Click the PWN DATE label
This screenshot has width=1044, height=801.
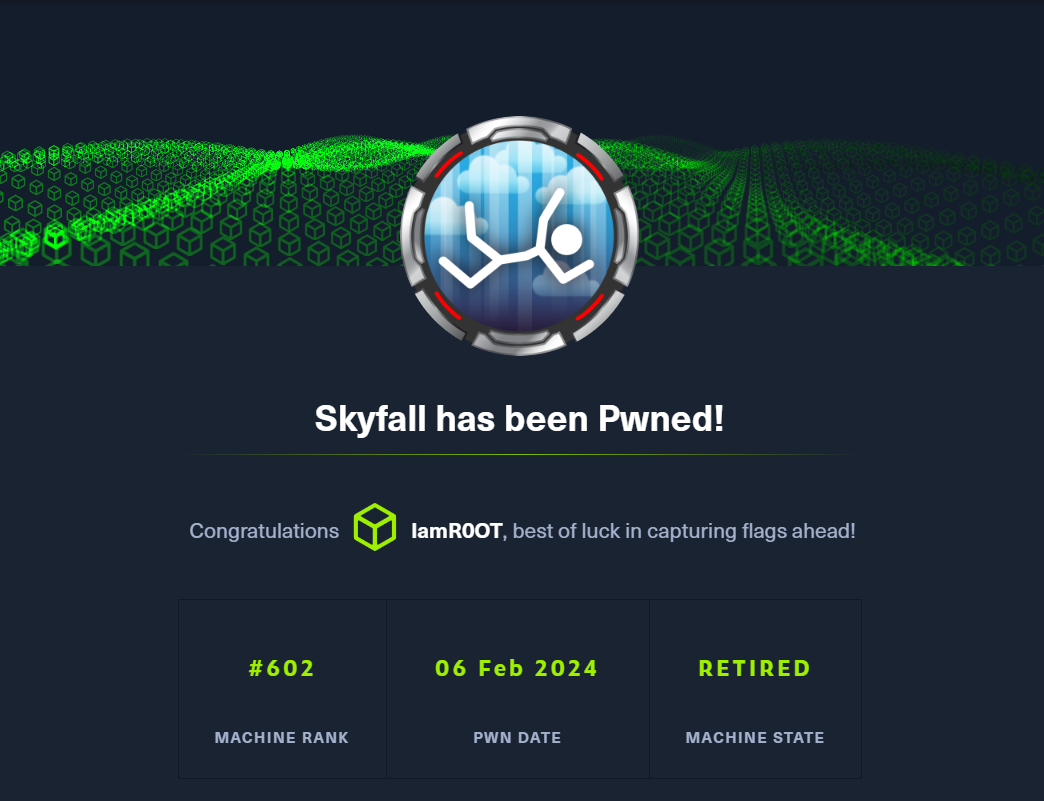(x=517, y=738)
